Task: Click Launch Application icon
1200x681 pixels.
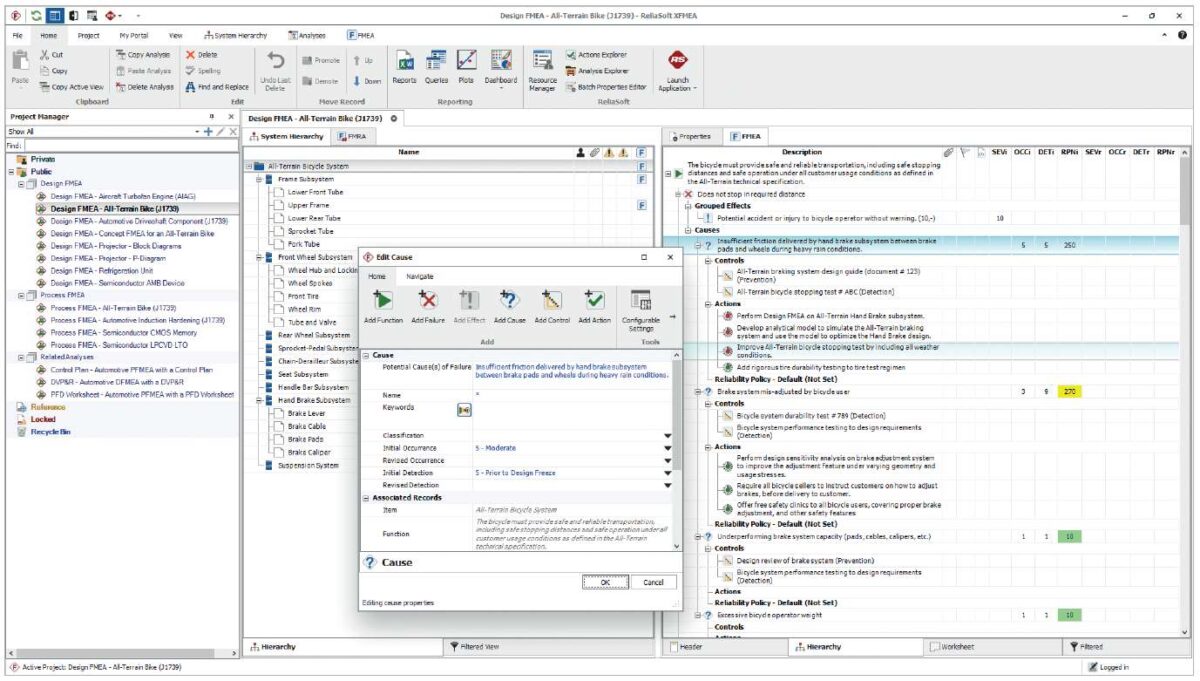Action: pyautogui.click(x=679, y=62)
